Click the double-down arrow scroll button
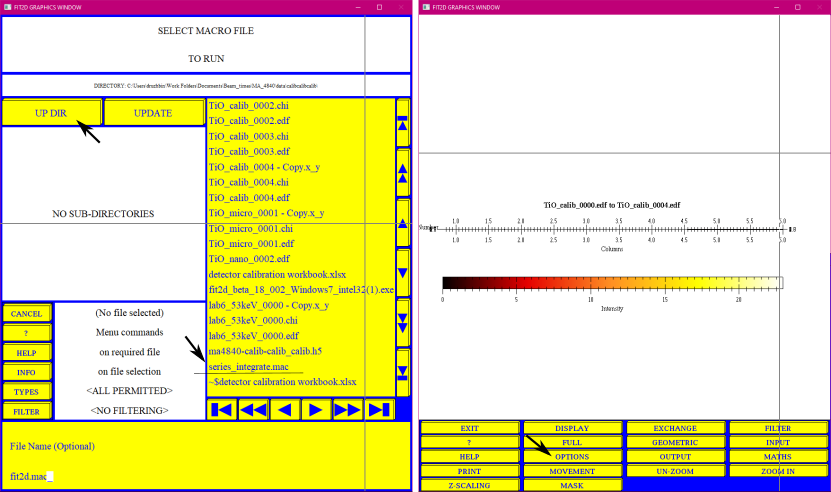Image resolution: width=831 pixels, height=492 pixels. click(403, 322)
